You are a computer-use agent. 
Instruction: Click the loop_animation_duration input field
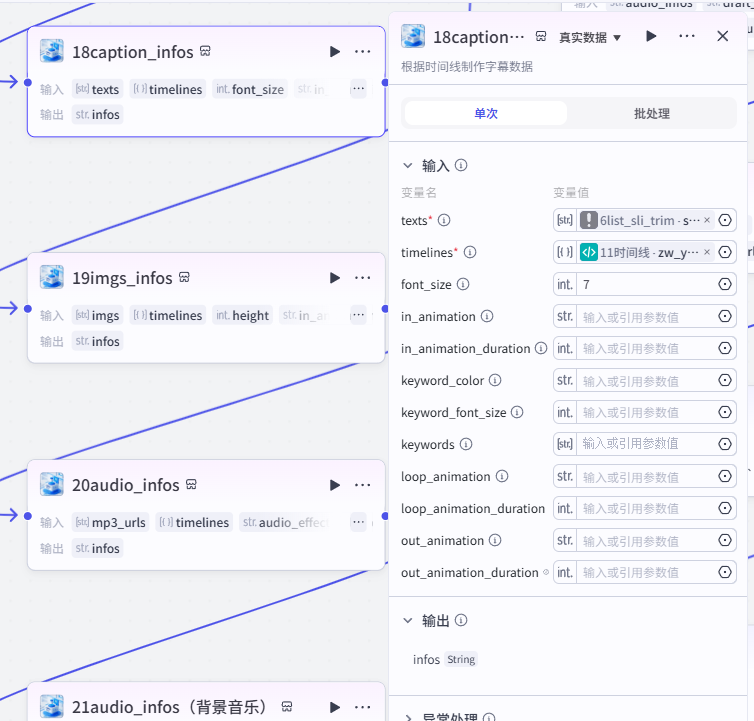click(x=646, y=508)
